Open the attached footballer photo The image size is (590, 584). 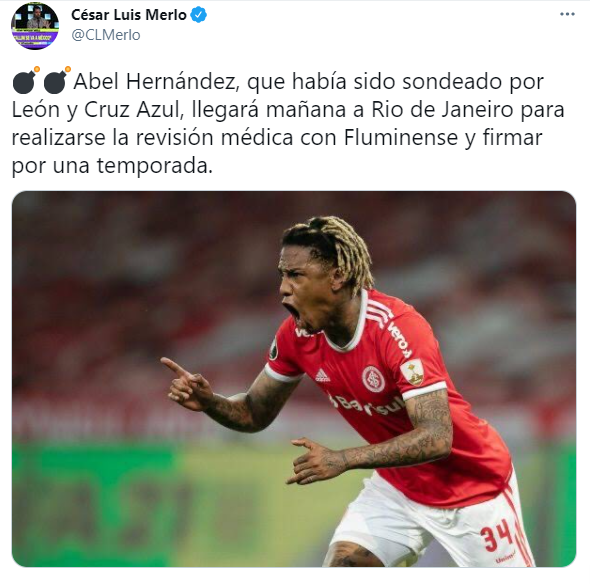pos(294,379)
